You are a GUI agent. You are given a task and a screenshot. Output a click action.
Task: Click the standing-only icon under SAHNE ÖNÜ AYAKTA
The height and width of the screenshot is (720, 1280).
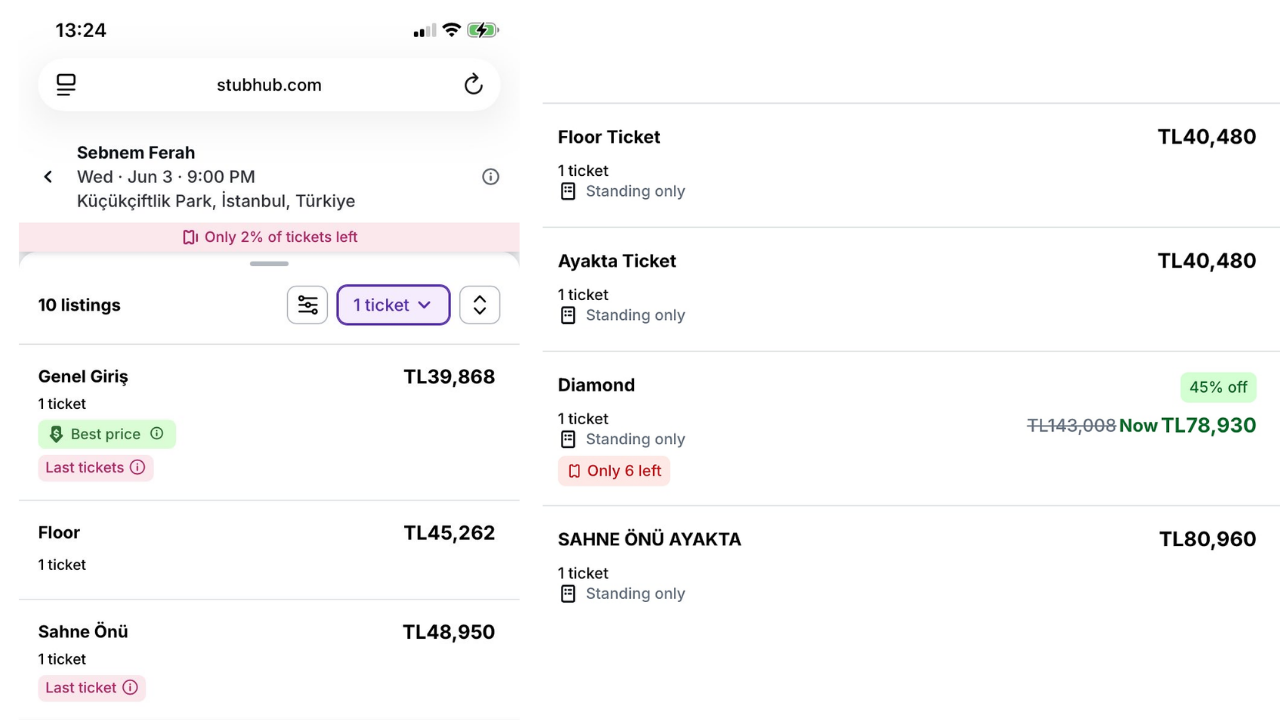(x=568, y=593)
